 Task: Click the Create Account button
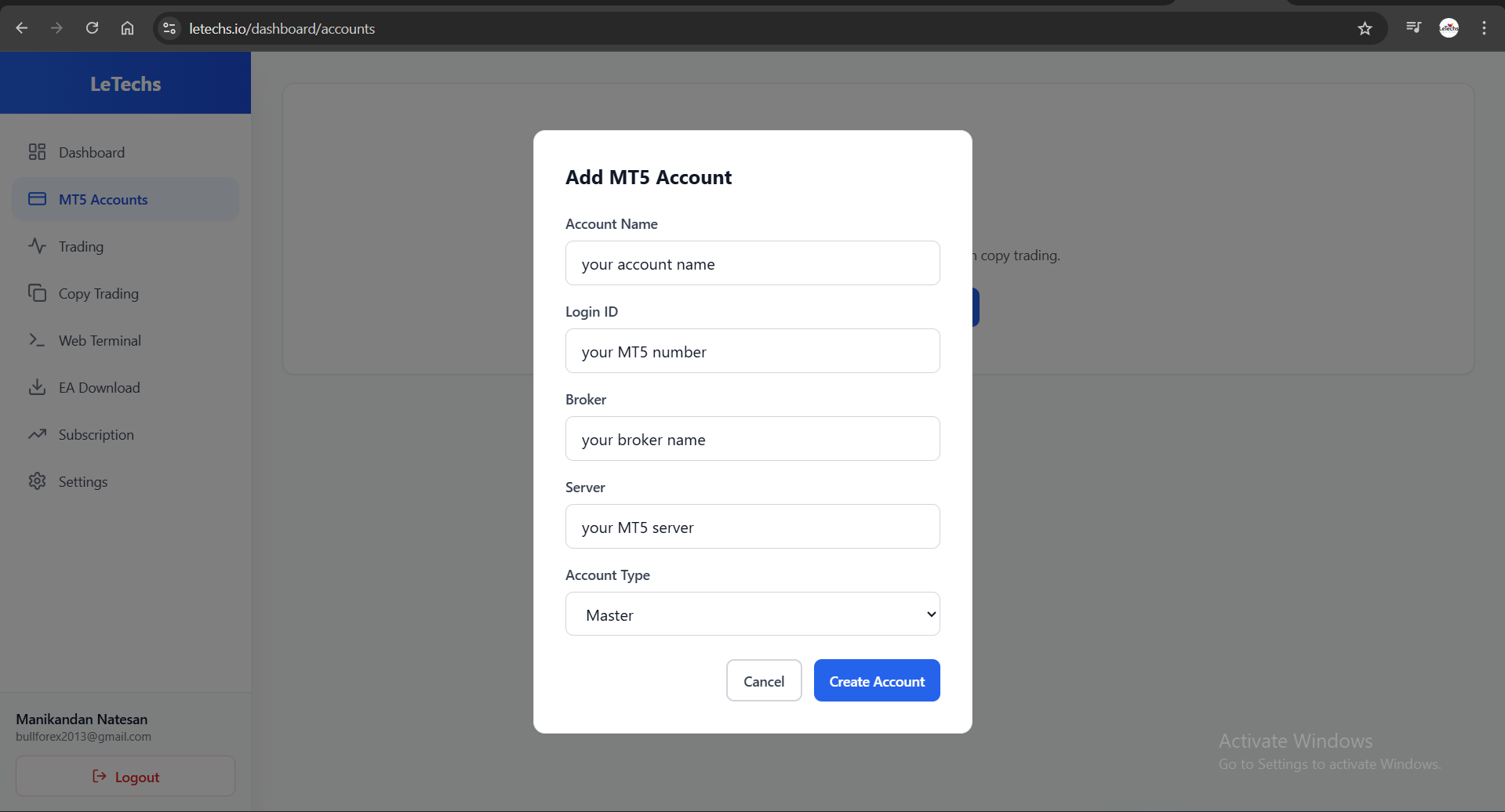click(x=877, y=680)
